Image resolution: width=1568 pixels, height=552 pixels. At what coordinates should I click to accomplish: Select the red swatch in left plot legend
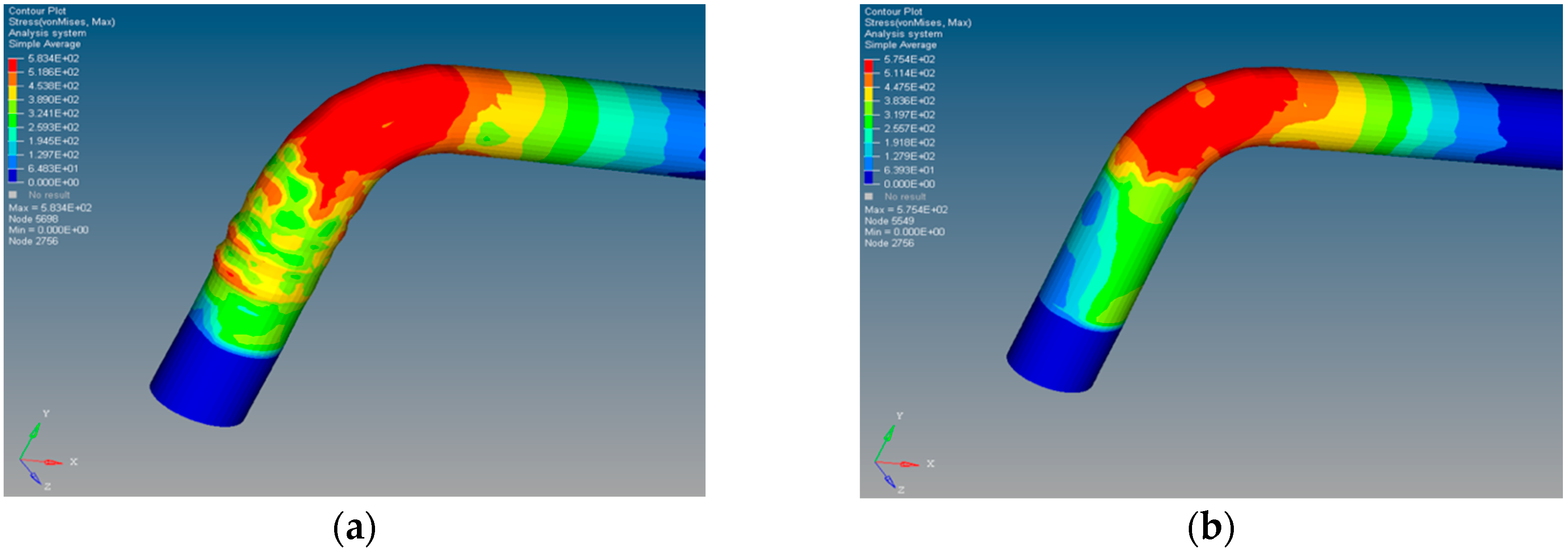pos(13,65)
